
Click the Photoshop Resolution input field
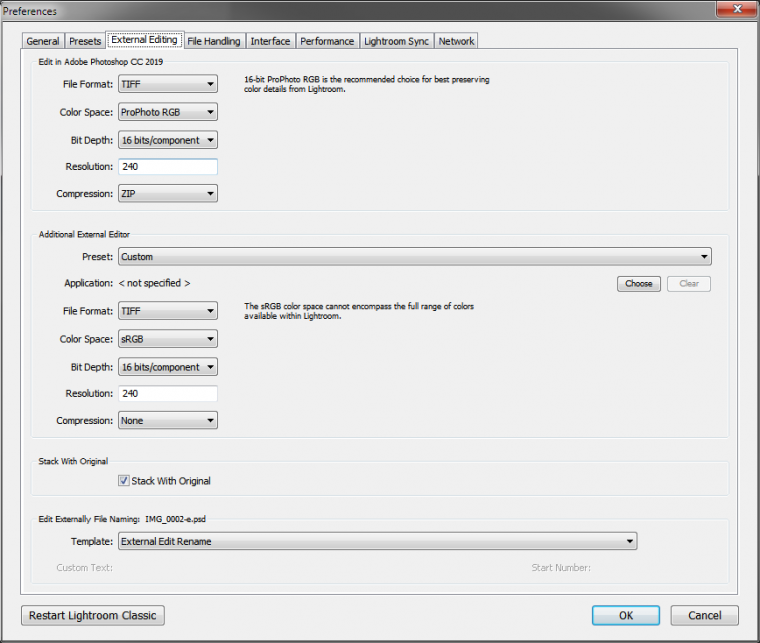coord(168,167)
